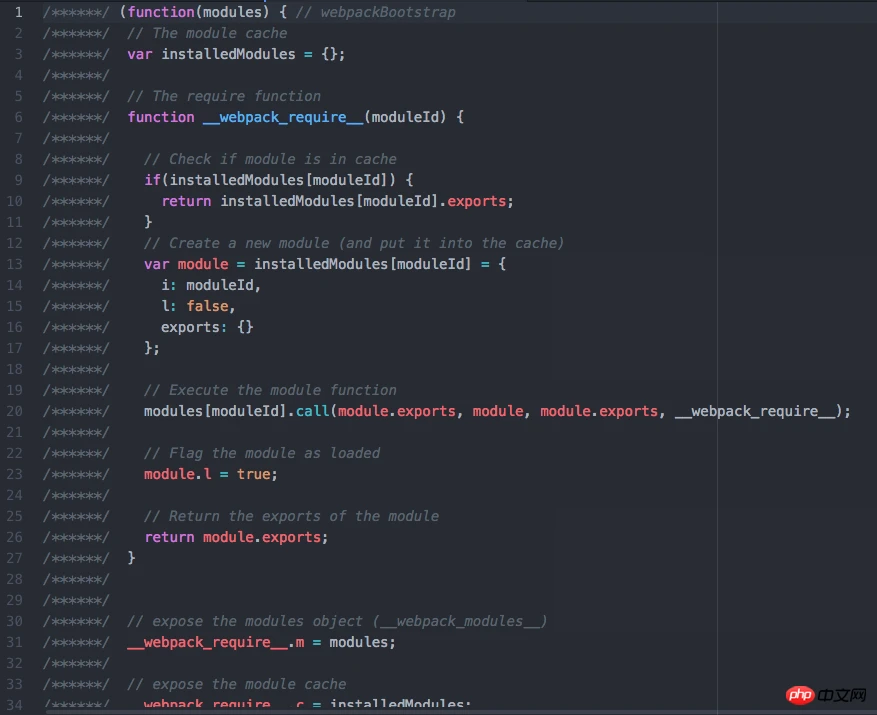Image resolution: width=877 pixels, height=715 pixels.
Task: Click '(moduleId)' parameter on line 6
Action: pos(406,117)
